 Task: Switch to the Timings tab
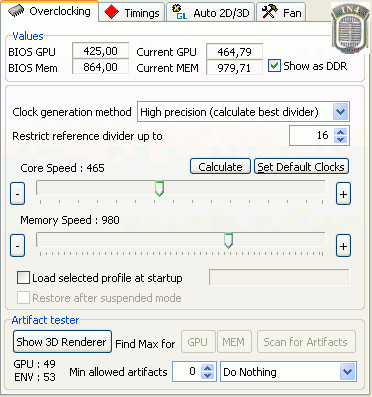pos(132,12)
